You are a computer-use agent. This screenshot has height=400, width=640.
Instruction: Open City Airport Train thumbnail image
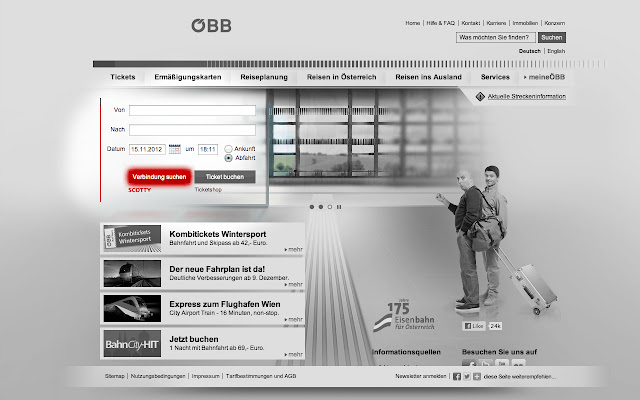(132, 309)
